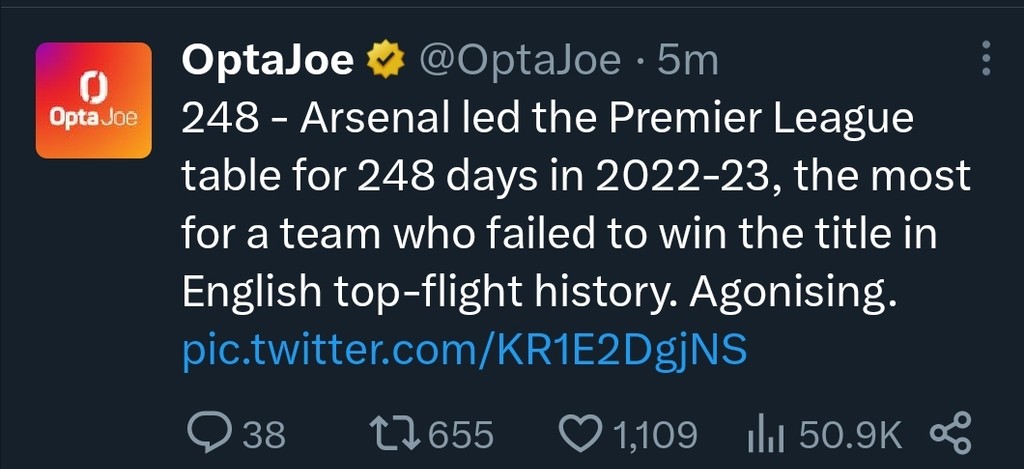Click the gold verified badge next to OptaJoe
This screenshot has height=469, width=1024.
coord(384,62)
